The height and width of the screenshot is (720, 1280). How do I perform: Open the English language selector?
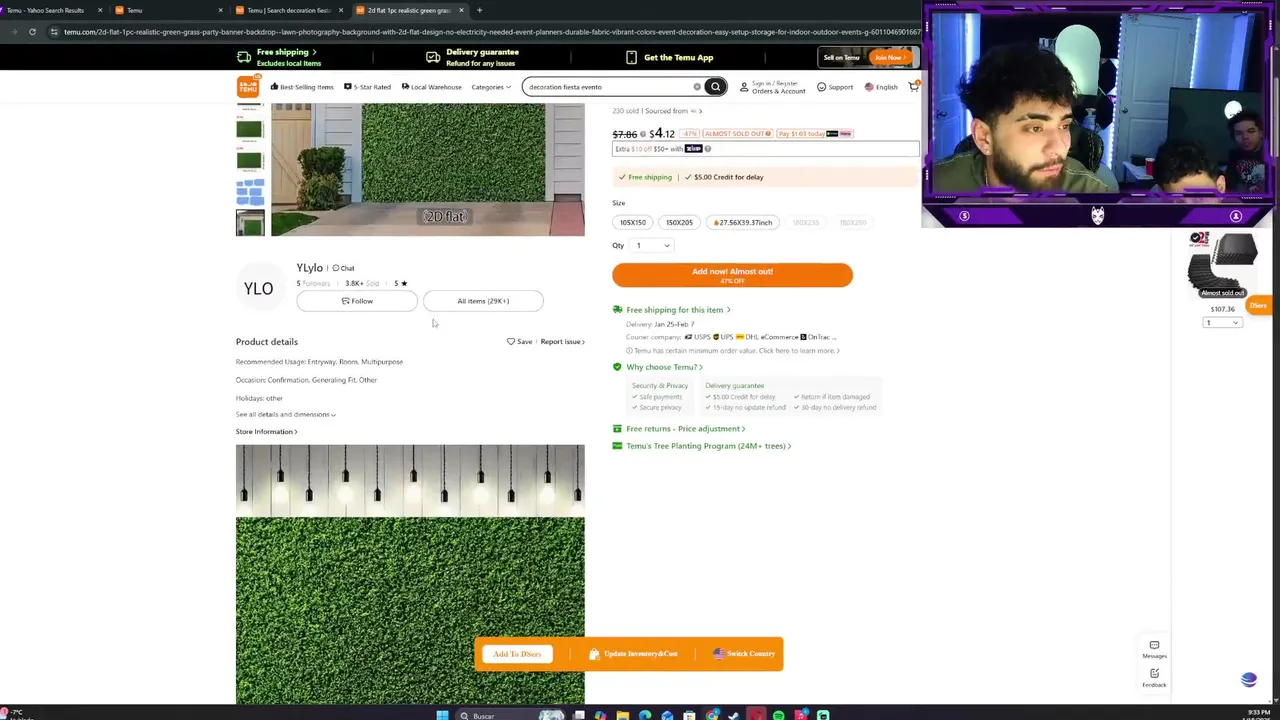(881, 87)
